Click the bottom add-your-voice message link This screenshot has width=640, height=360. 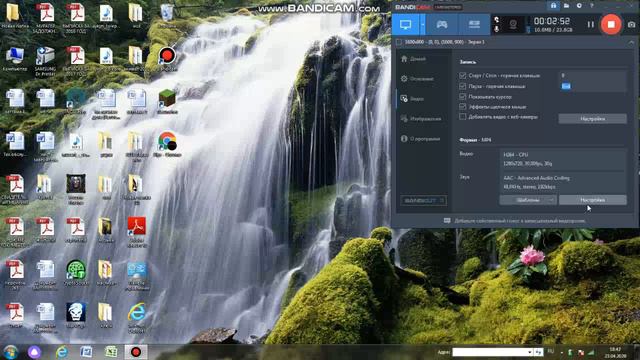coord(514,221)
